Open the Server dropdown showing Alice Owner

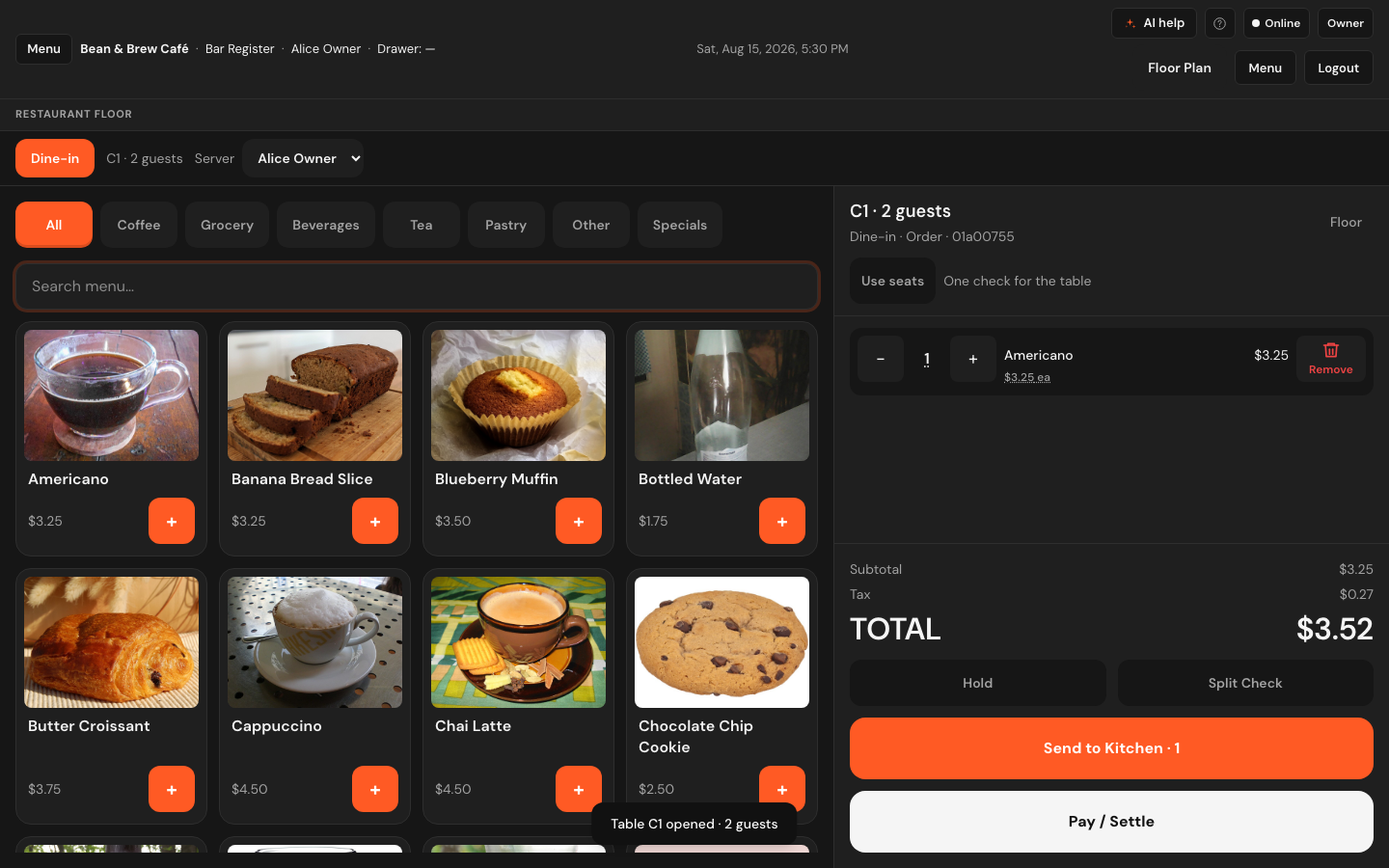coord(303,158)
